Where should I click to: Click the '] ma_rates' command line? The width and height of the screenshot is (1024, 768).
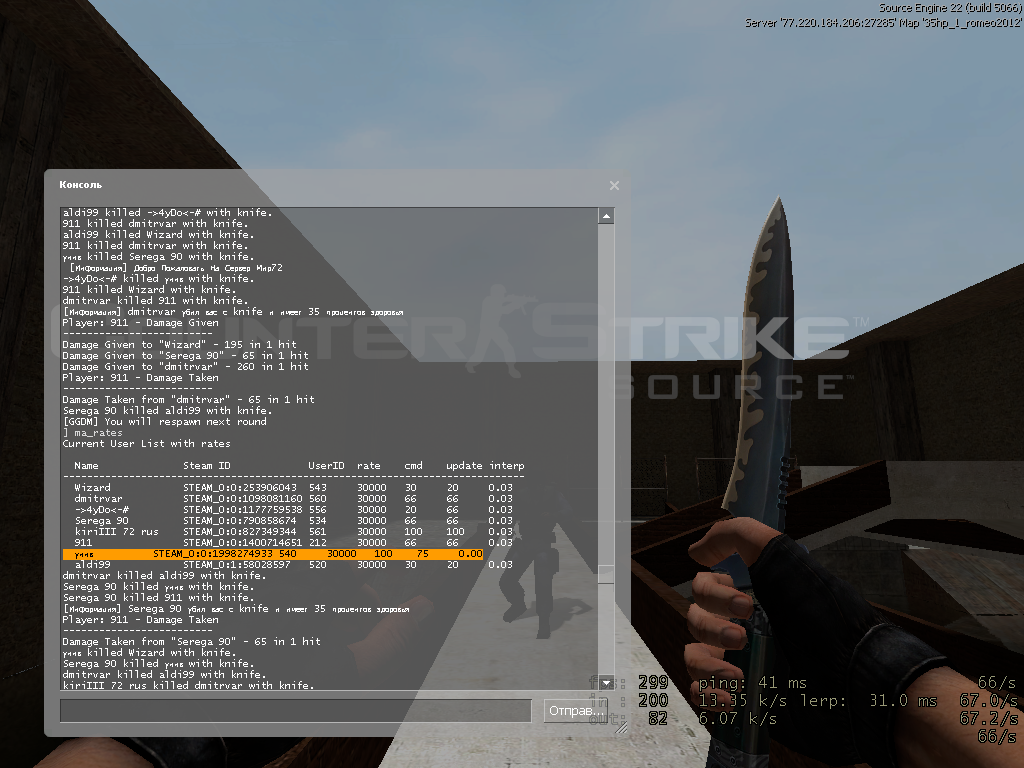tap(92, 432)
